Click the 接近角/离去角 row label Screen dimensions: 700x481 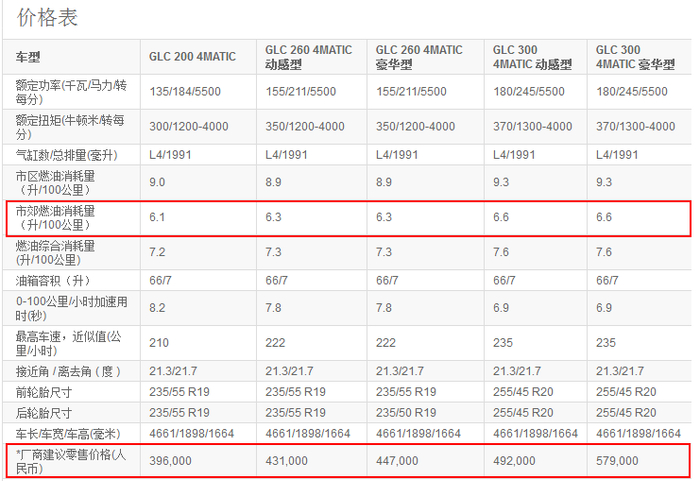[68, 371]
